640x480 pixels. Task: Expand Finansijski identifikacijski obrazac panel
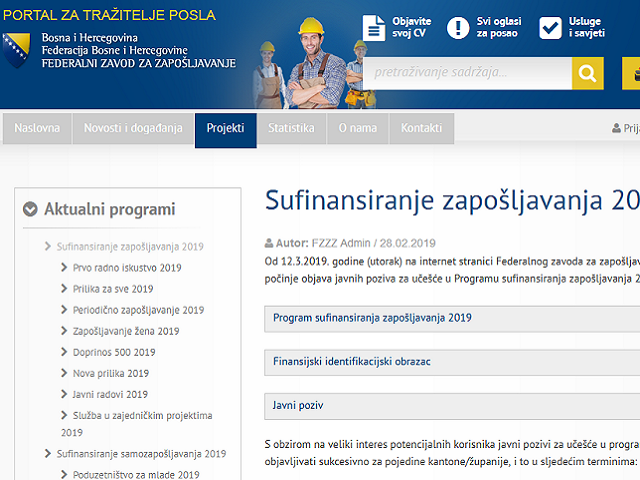click(452, 362)
